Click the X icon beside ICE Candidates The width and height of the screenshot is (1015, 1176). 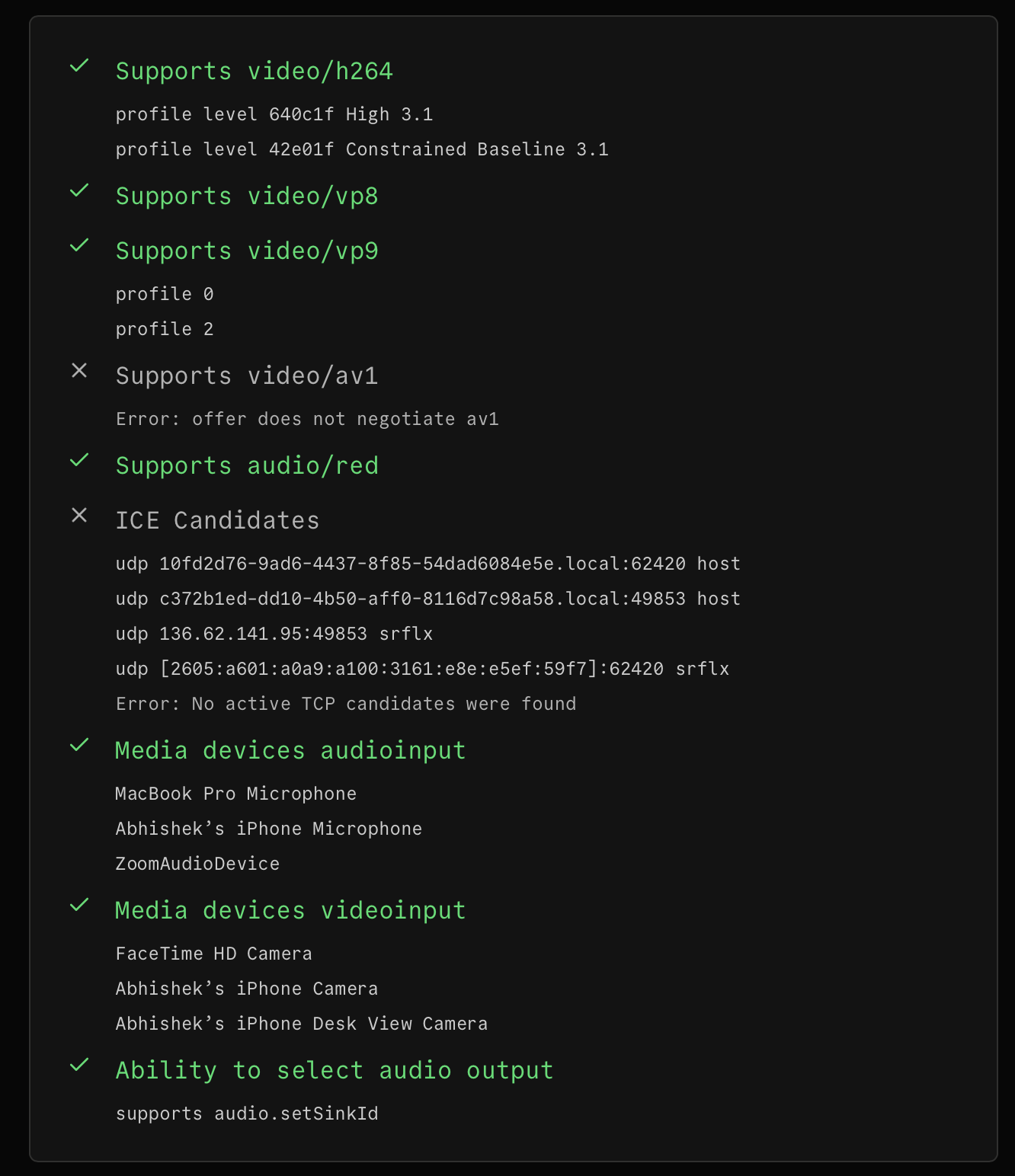(79, 516)
